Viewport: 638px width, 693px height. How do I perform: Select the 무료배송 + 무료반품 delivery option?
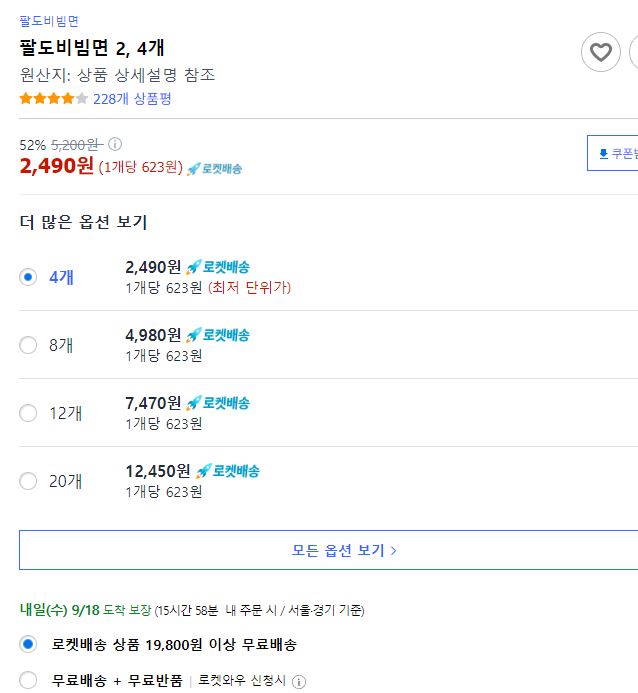[28, 680]
